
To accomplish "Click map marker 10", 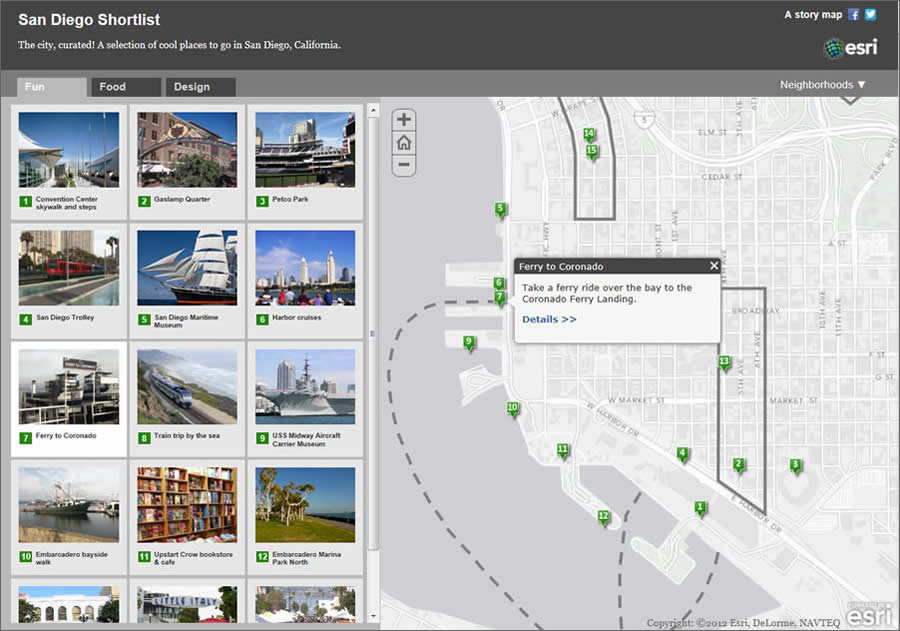I will point(513,409).
